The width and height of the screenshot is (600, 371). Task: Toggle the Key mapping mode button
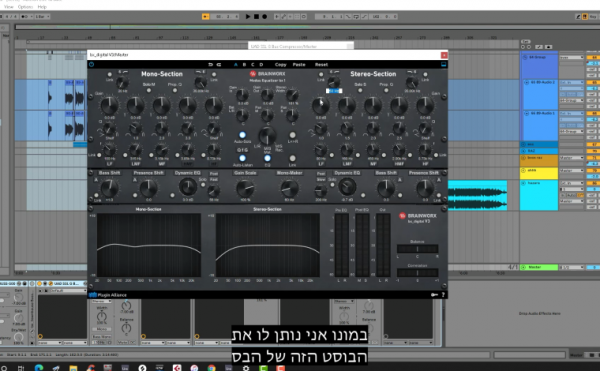click(593, 16)
